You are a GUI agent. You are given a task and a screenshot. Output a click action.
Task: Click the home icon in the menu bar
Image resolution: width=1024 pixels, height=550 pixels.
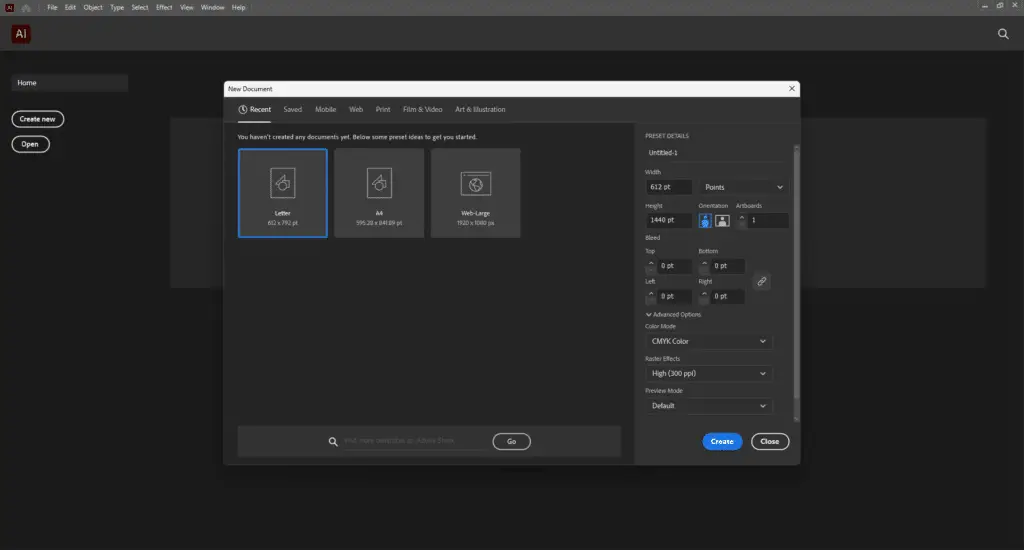26,8
